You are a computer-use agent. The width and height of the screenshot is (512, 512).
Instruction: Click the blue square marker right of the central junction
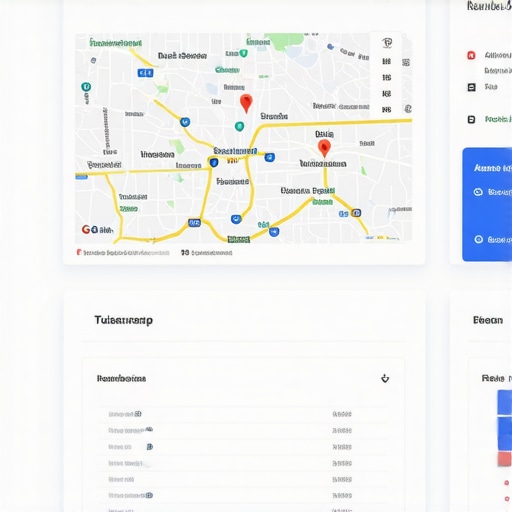[270, 157]
